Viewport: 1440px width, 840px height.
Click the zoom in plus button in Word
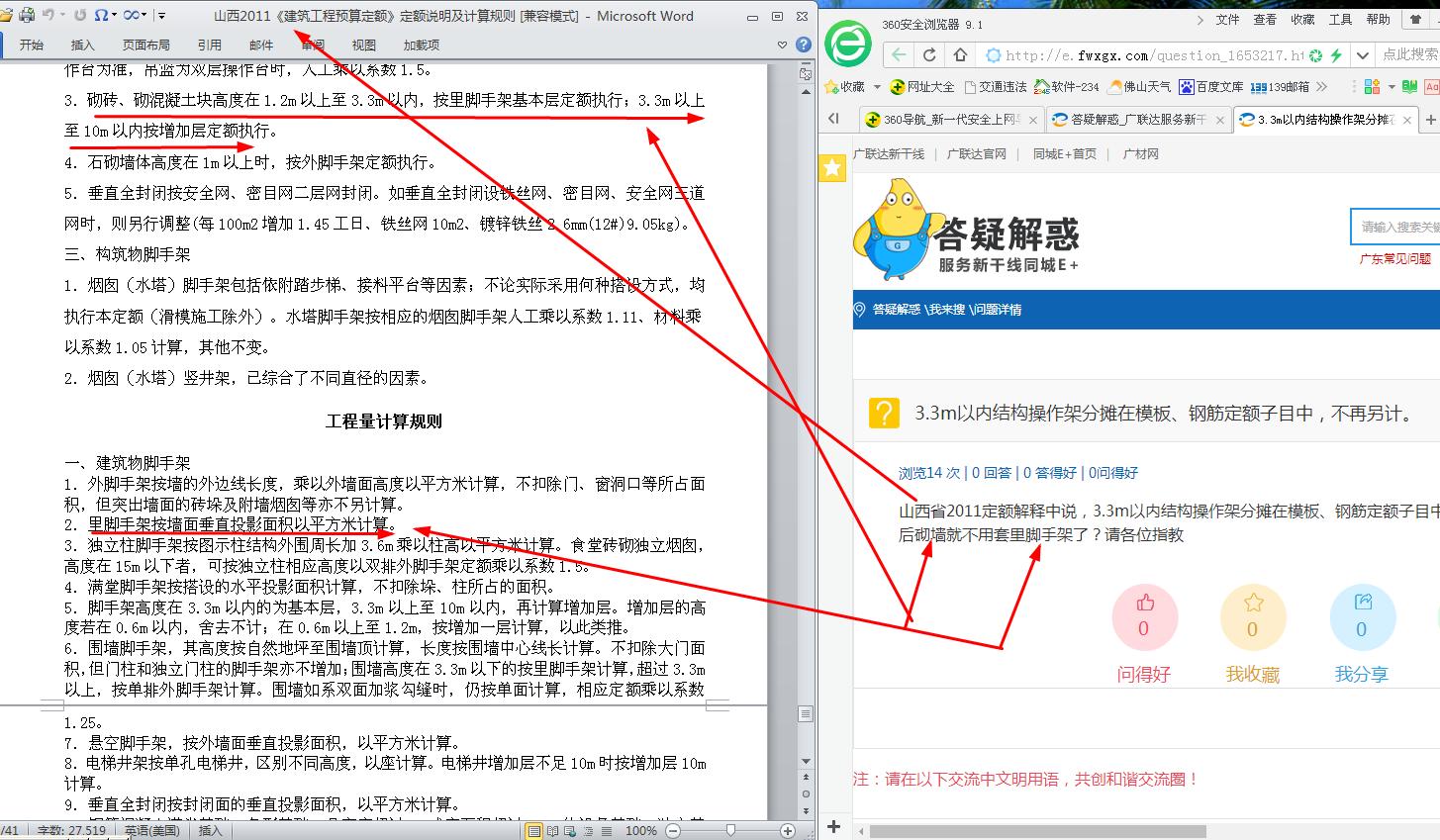tap(788, 831)
